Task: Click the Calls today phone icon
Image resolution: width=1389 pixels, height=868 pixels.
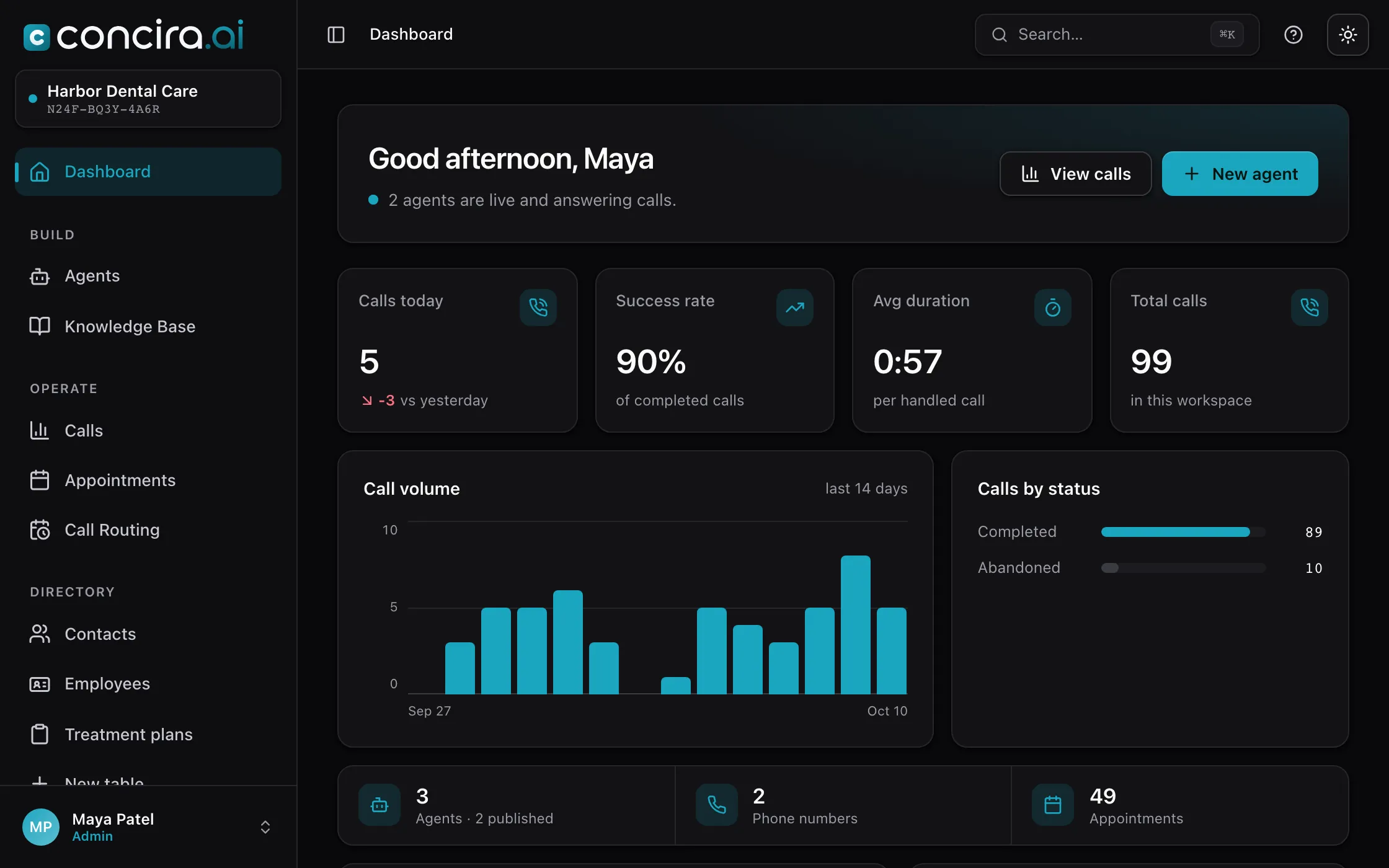Action: [x=538, y=308]
